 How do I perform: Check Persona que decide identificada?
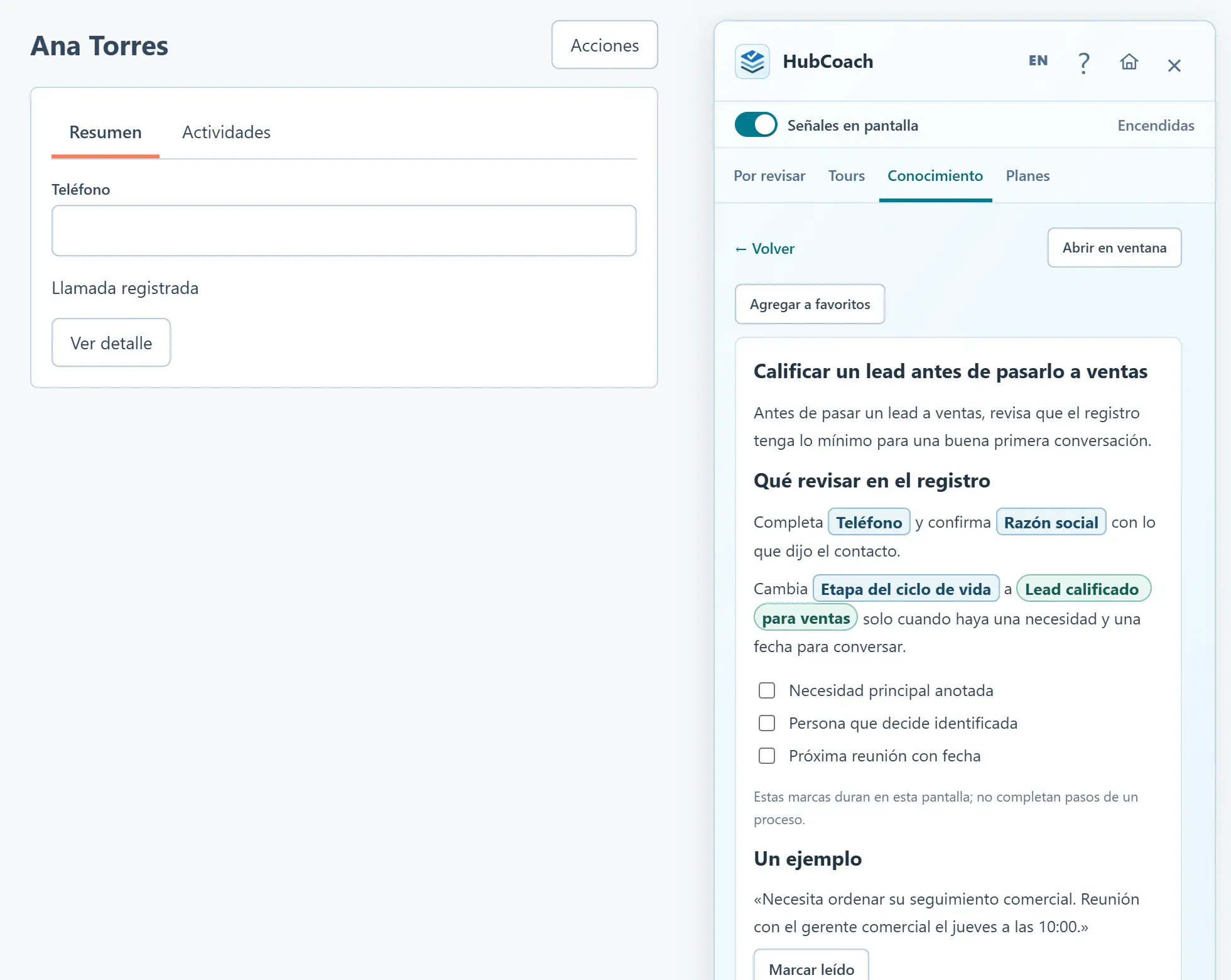(767, 723)
